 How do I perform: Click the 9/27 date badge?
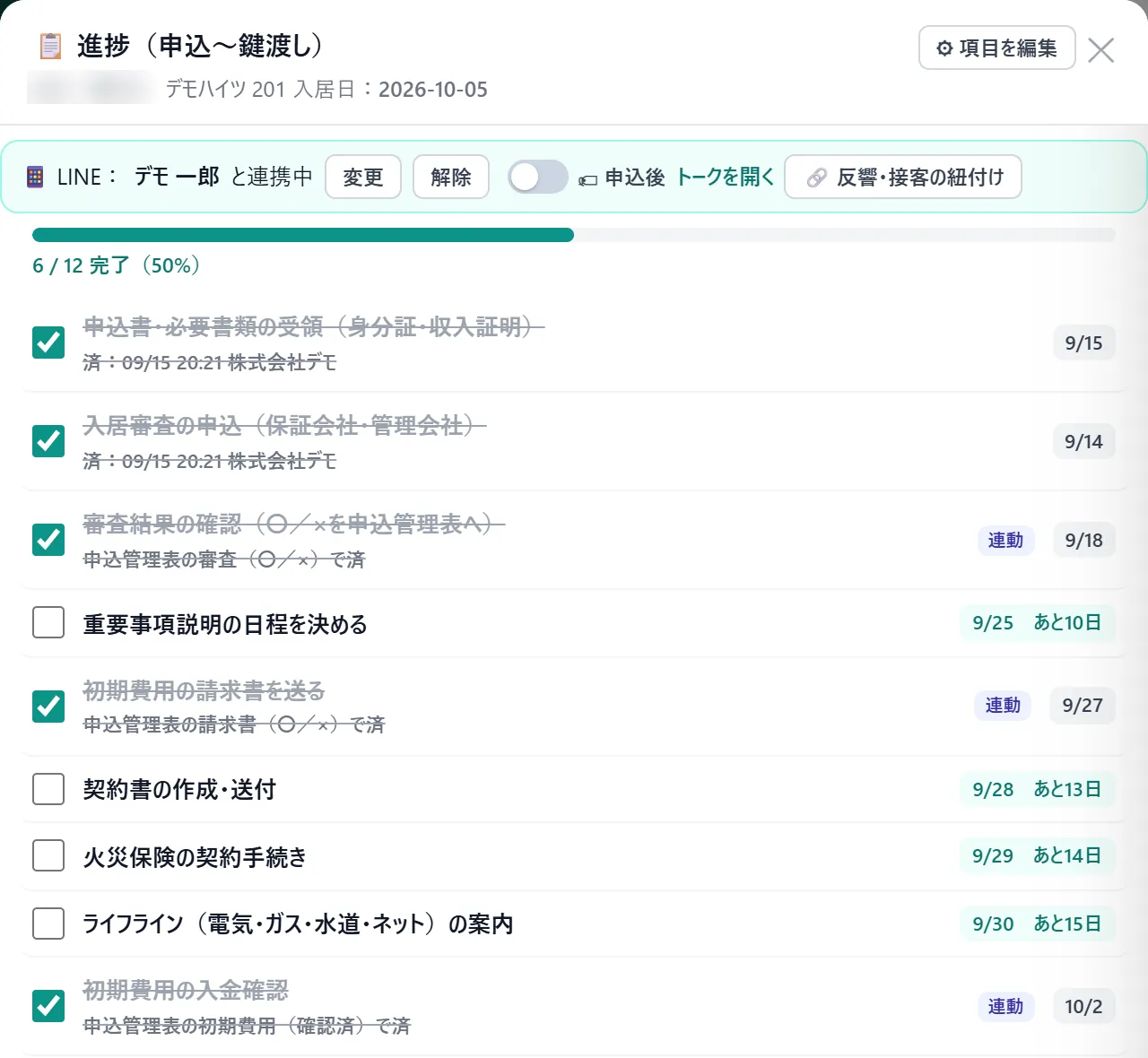click(1083, 705)
